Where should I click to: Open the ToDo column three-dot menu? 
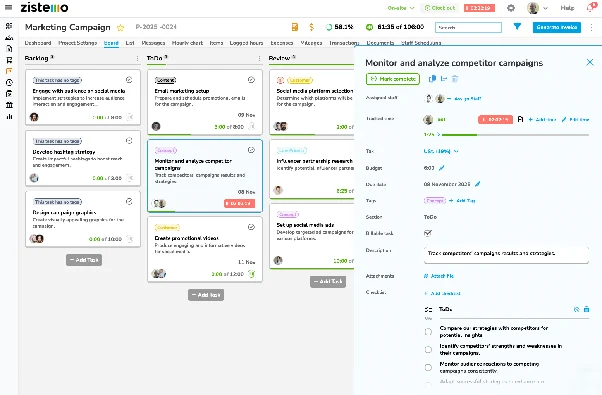click(259, 58)
